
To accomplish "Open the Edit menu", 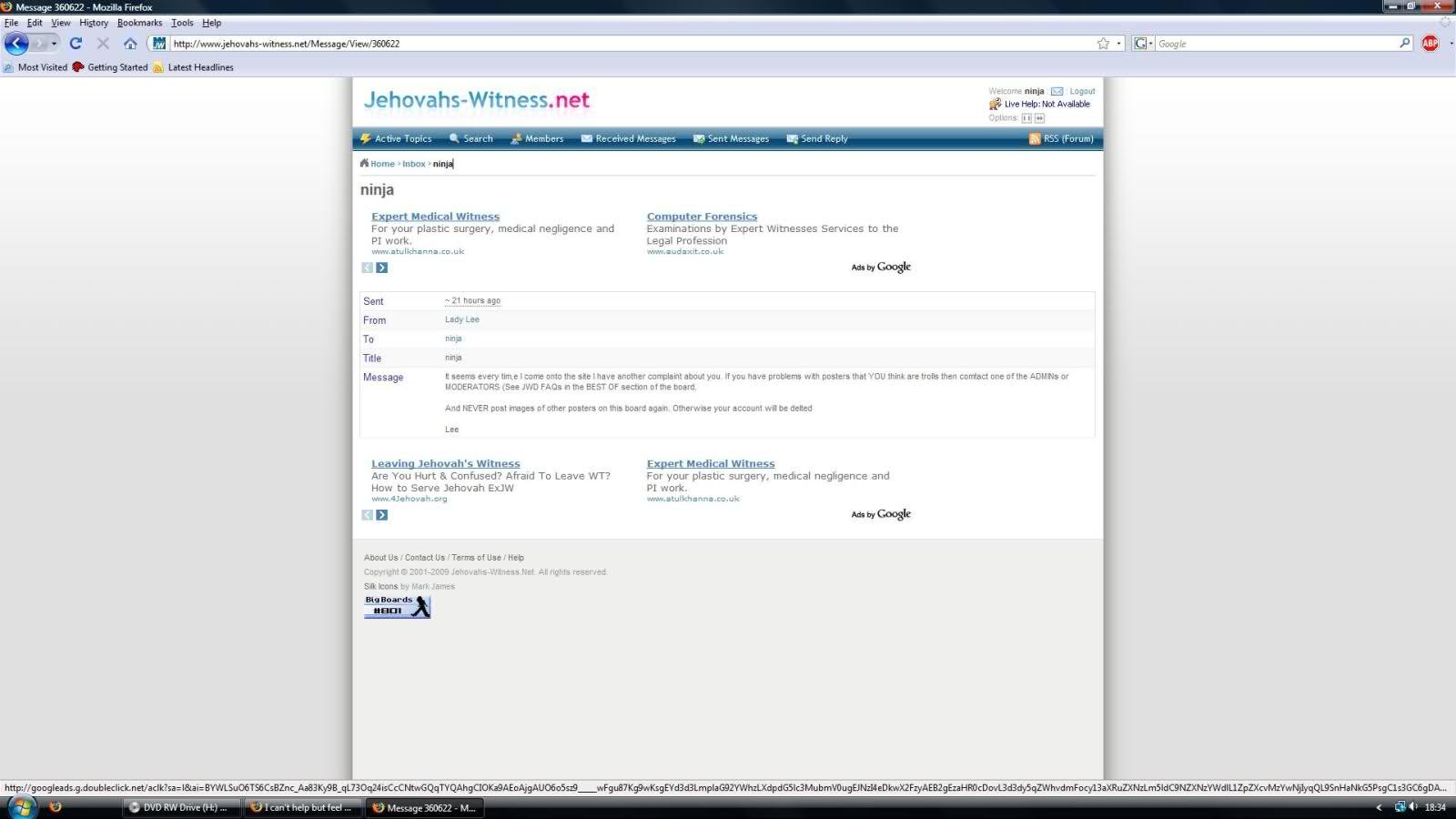I will [x=35, y=23].
